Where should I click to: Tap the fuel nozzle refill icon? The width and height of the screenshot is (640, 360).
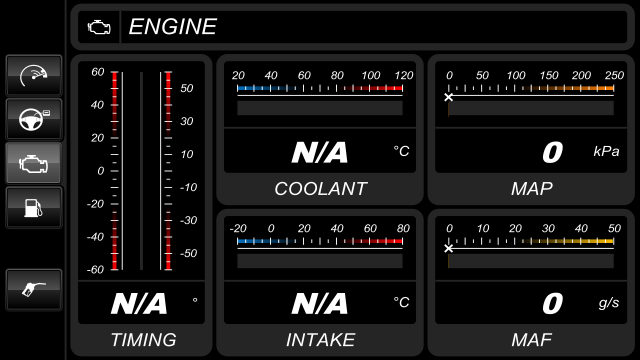point(34,290)
